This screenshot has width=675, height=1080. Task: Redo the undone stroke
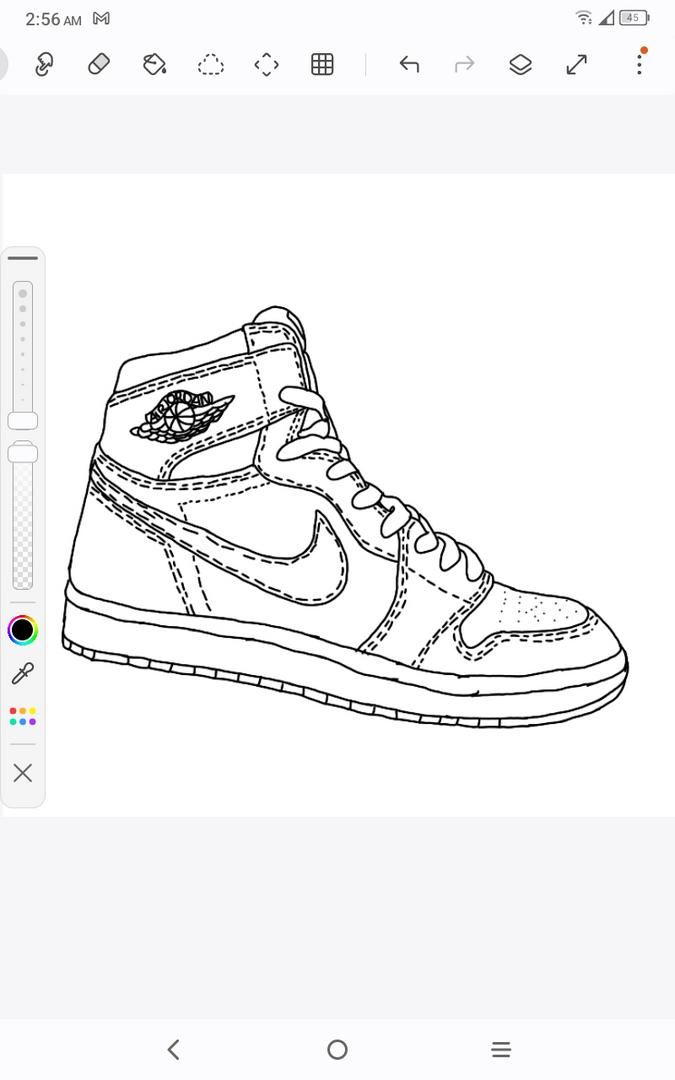[x=465, y=64]
